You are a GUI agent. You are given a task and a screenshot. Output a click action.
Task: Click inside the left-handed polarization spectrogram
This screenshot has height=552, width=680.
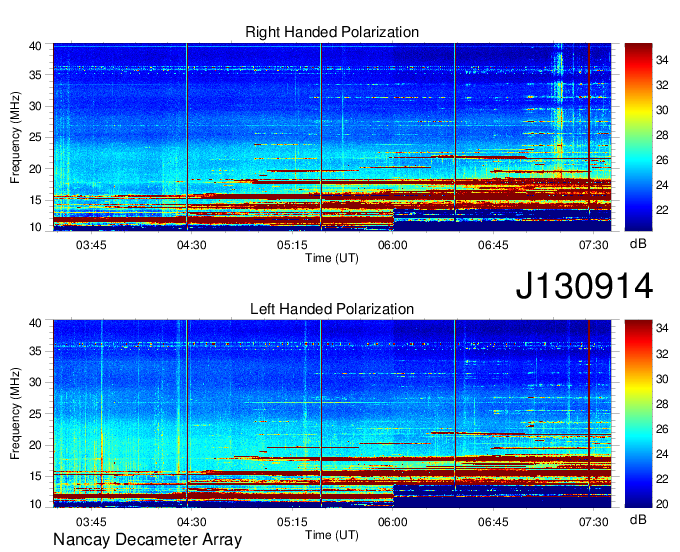point(332,414)
